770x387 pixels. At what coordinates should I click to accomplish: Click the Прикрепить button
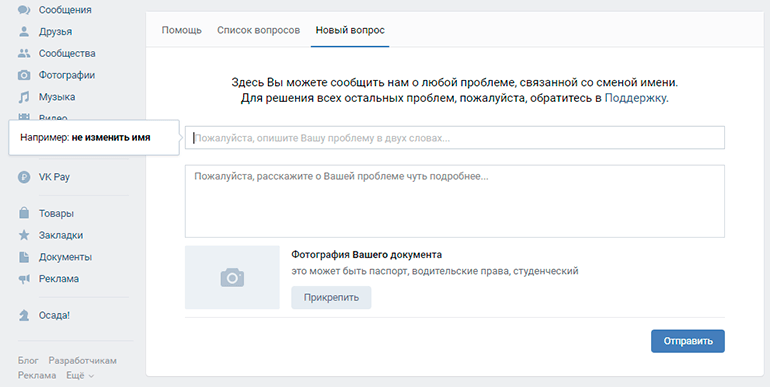tap(331, 298)
